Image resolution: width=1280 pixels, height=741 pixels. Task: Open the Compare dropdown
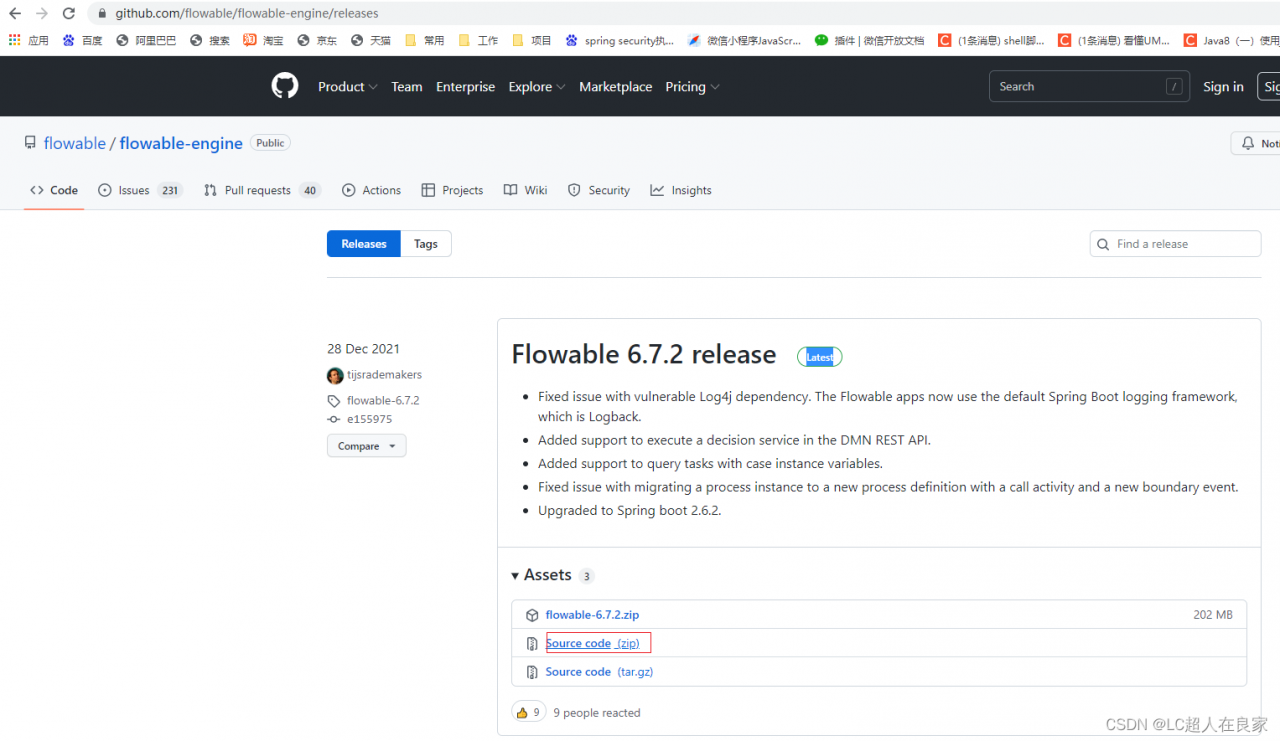(x=366, y=446)
